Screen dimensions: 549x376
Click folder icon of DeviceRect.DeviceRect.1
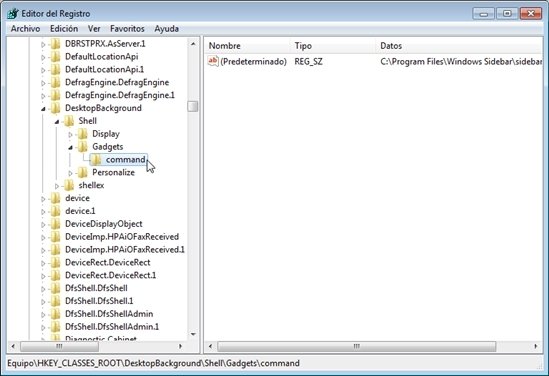coord(55,276)
